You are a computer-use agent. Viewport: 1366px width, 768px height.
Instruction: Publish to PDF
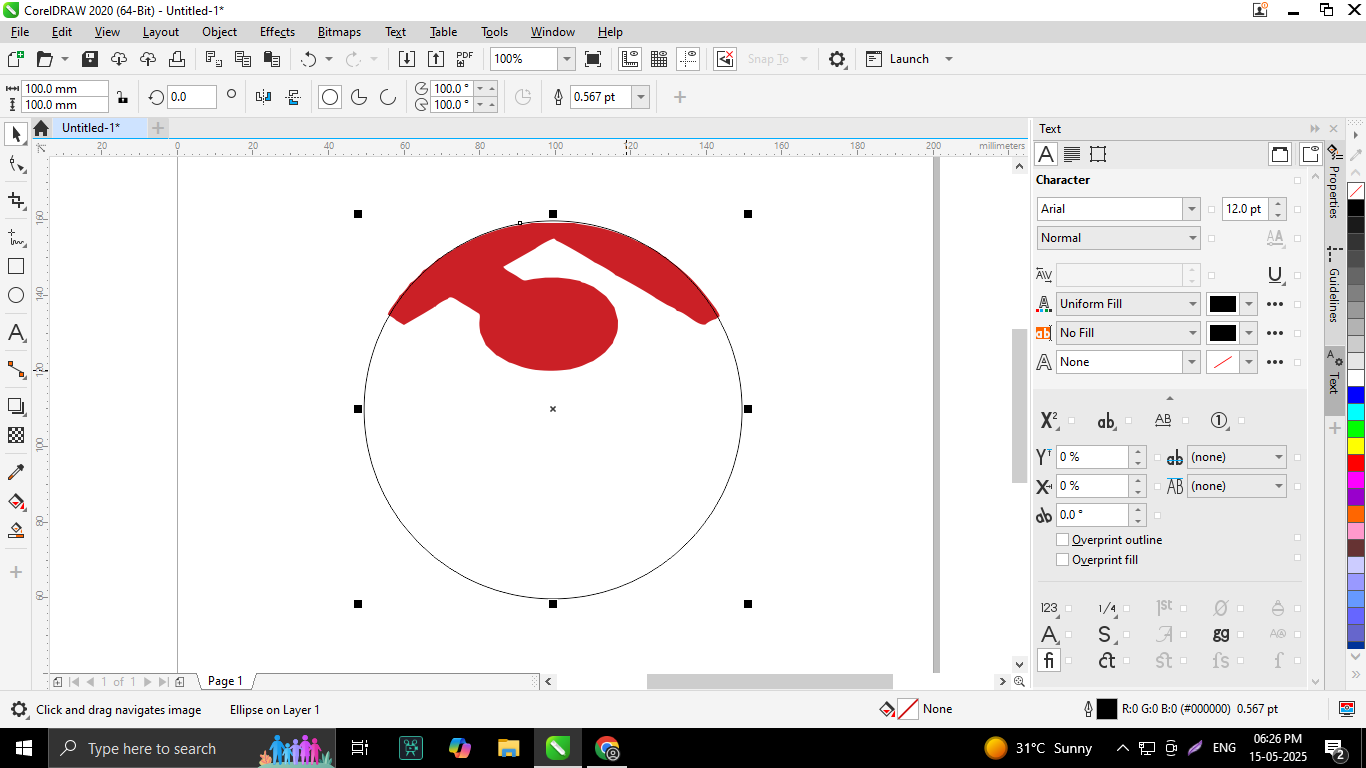tap(465, 59)
